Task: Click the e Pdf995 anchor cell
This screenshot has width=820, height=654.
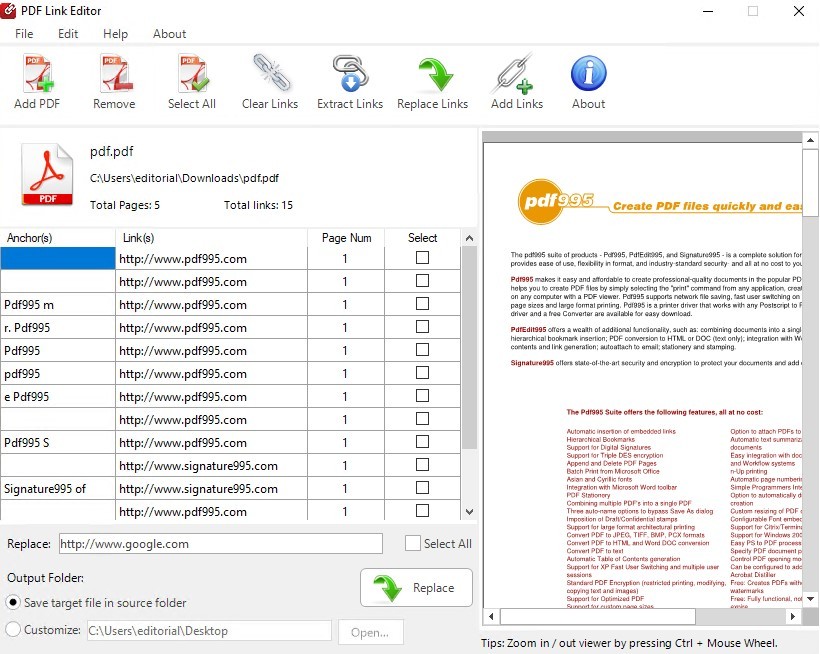Action: 58,397
